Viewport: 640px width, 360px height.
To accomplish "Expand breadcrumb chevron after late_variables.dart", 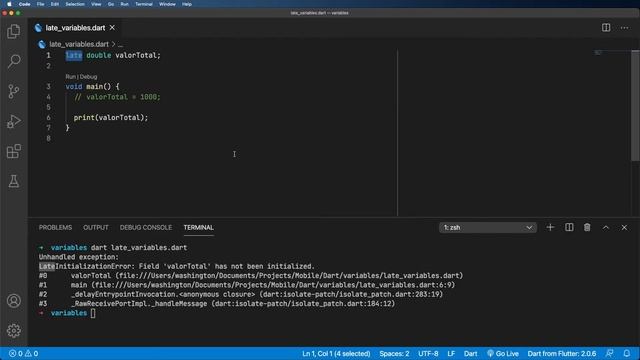I will [113, 44].
